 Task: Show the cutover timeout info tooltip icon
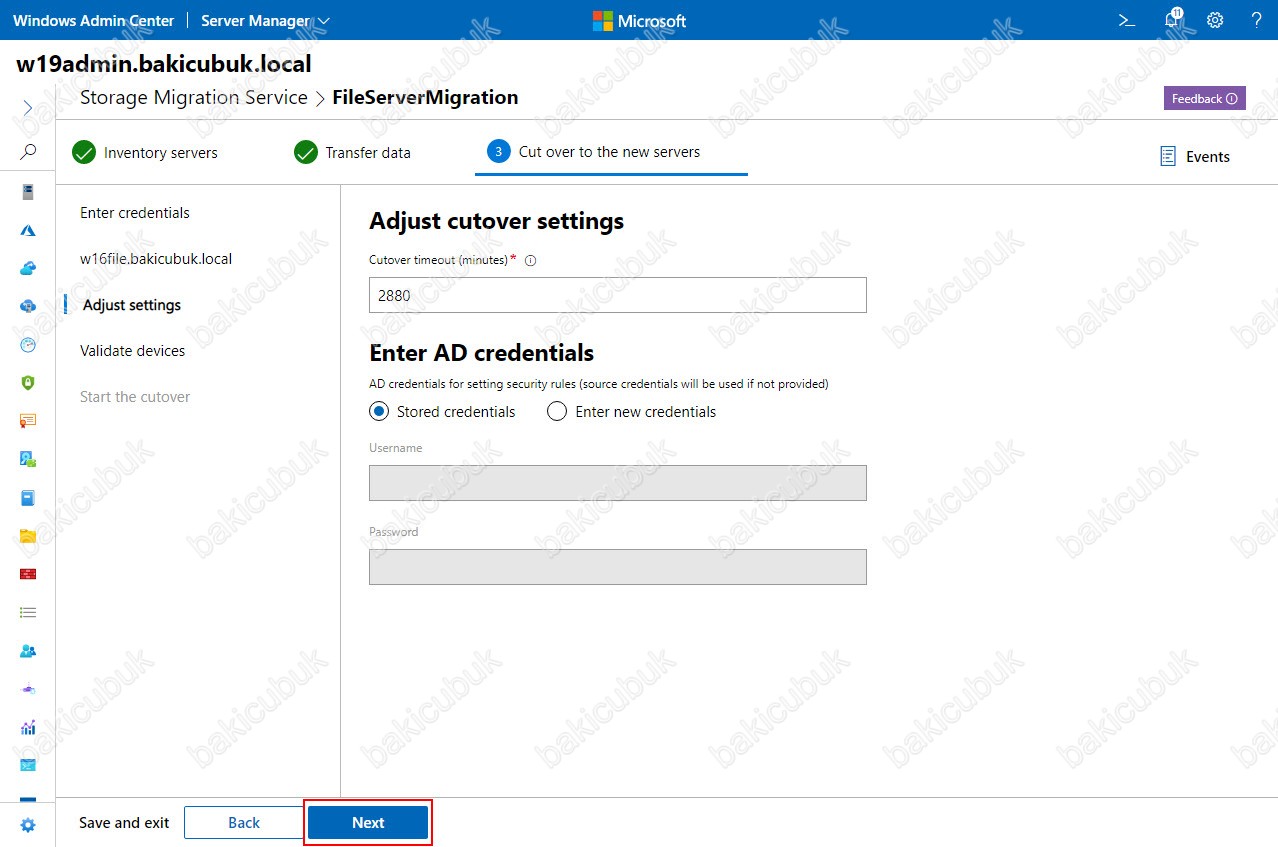click(531, 260)
